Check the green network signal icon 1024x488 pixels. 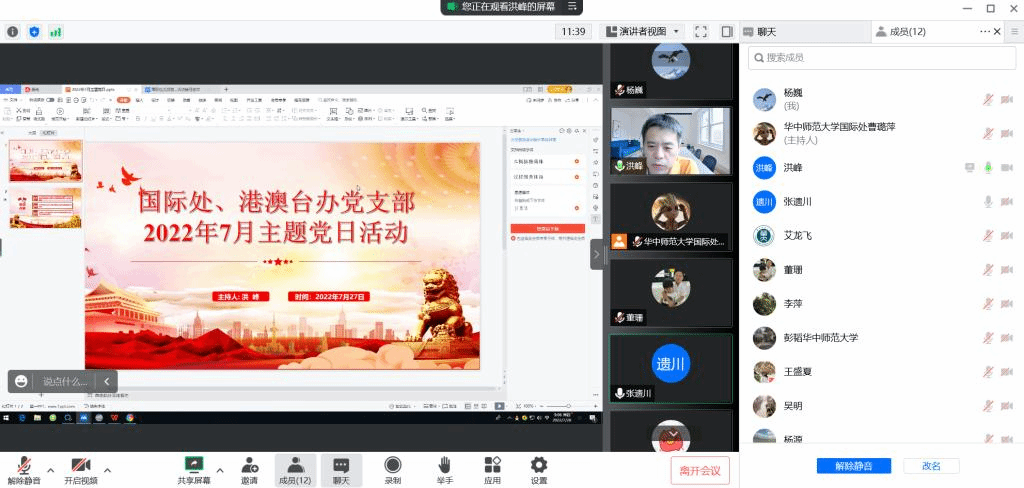[56, 32]
